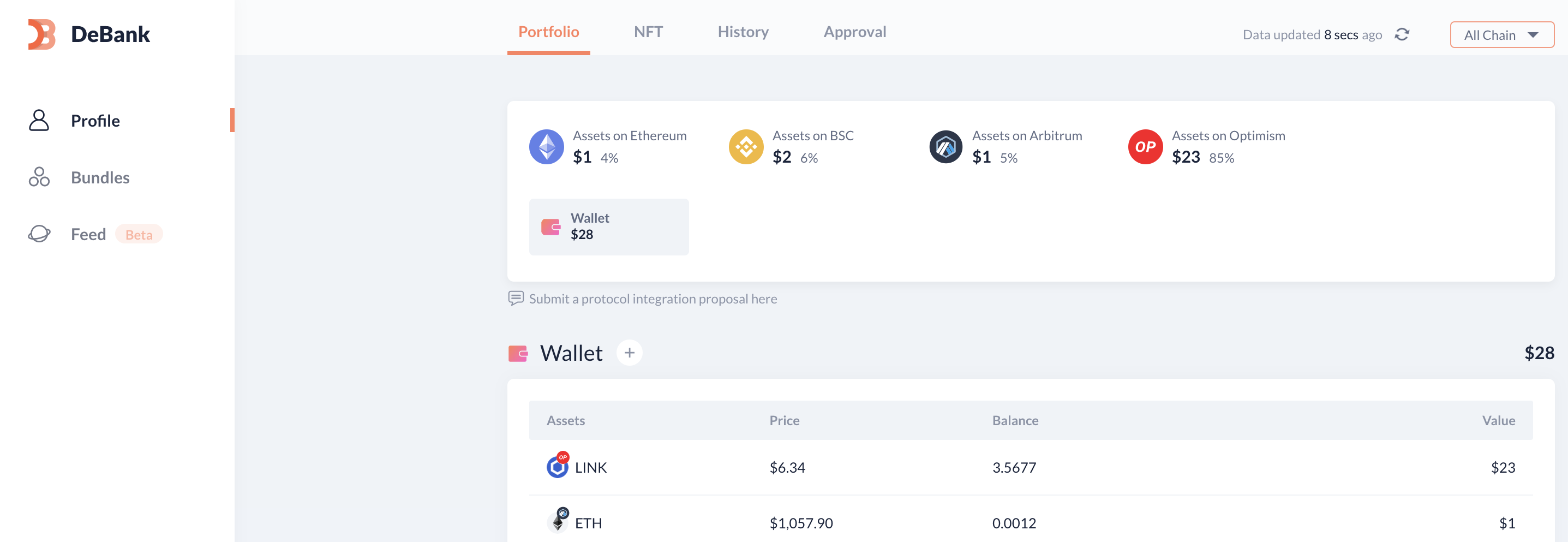Go to the Approval tab
Screen dimensions: 1568x542
point(854,32)
